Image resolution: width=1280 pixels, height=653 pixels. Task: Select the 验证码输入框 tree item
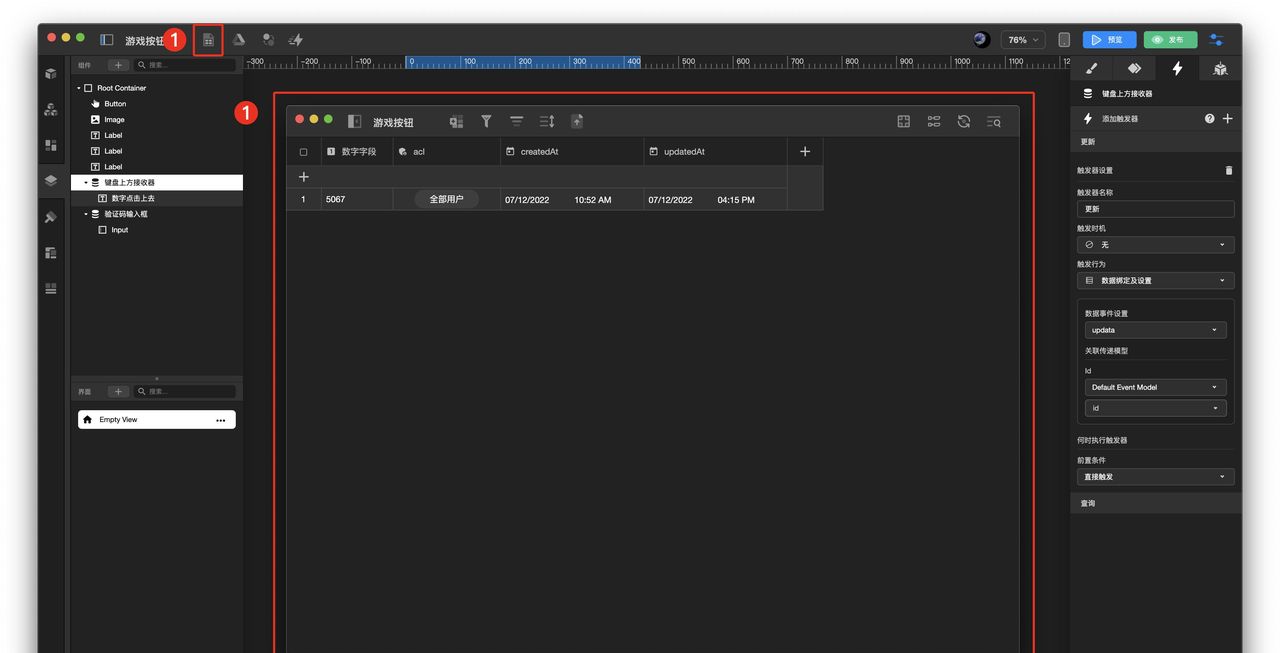point(126,215)
